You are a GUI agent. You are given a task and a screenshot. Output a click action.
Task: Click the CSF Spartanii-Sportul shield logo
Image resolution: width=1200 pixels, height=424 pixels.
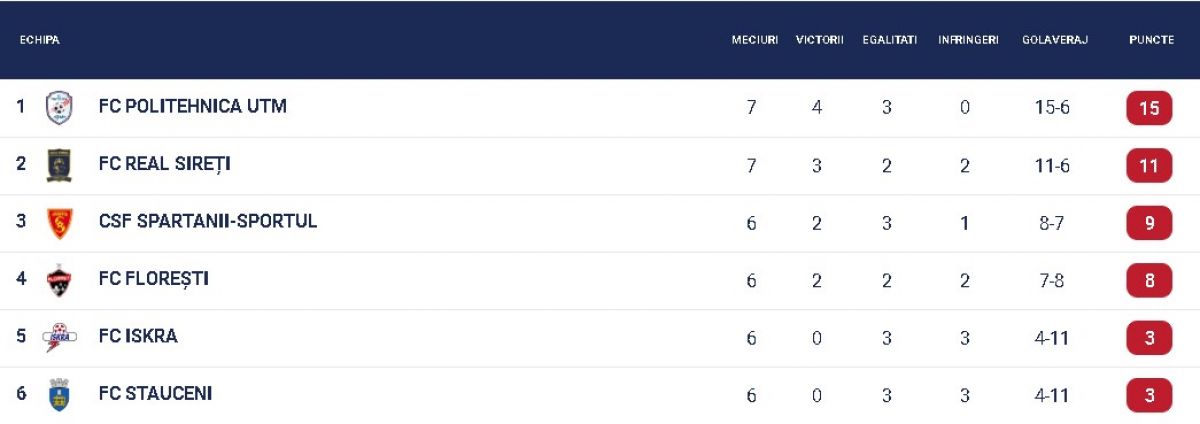click(x=59, y=222)
